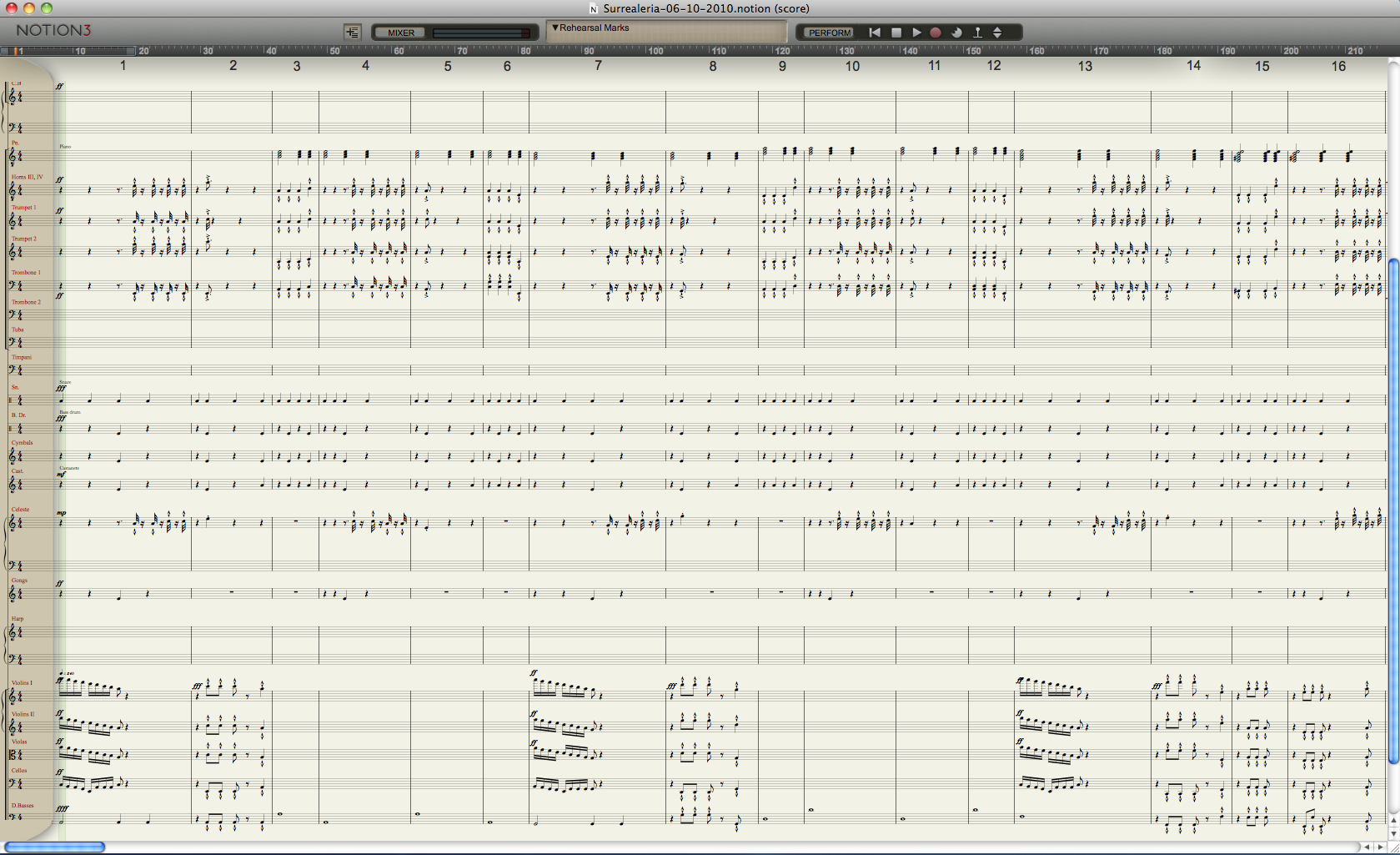Select the Violas staff label
Image resolution: width=1400 pixels, height=855 pixels.
(x=19, y=742)
